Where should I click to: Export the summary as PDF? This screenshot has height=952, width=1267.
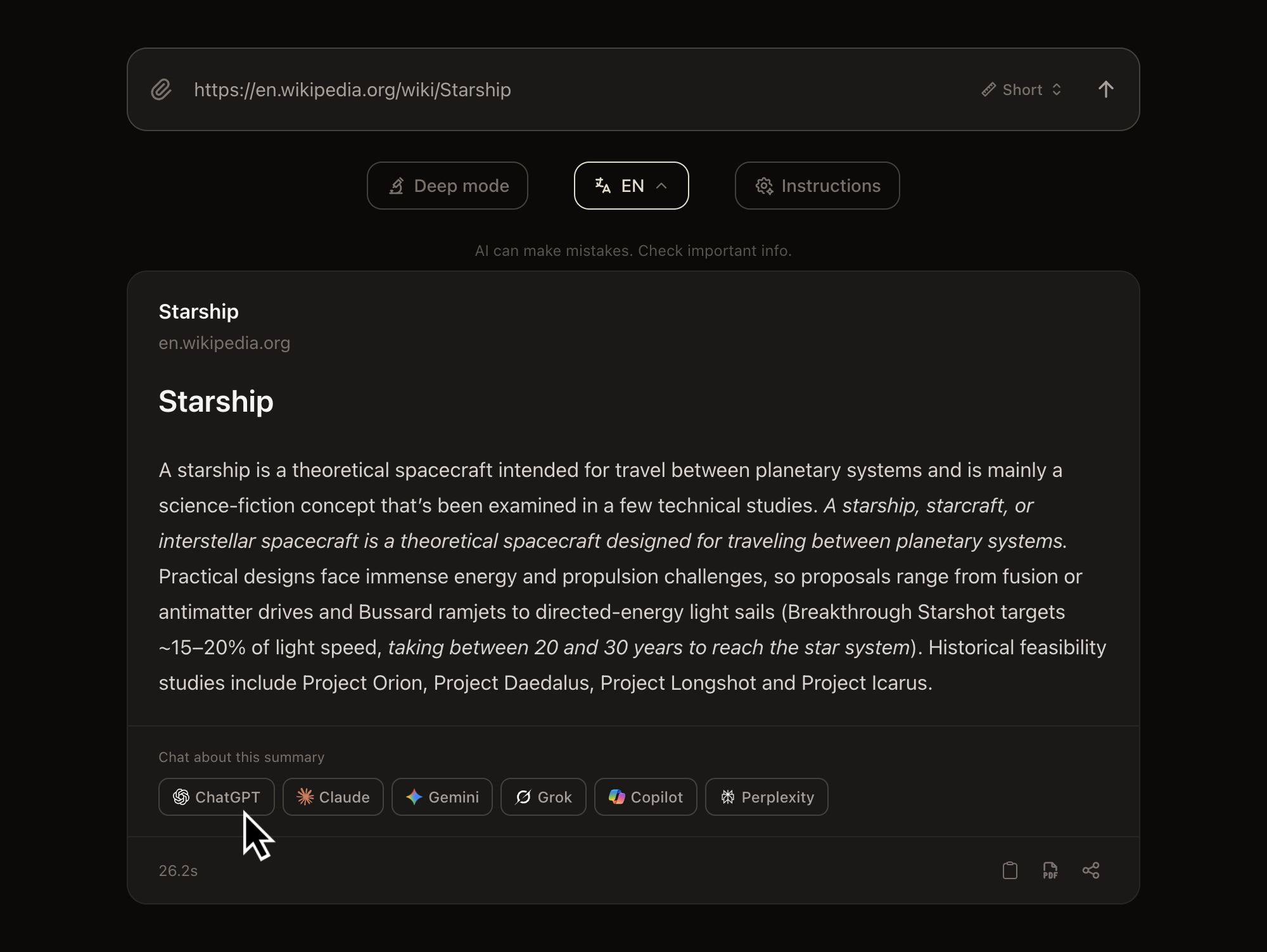[1050, 870]
